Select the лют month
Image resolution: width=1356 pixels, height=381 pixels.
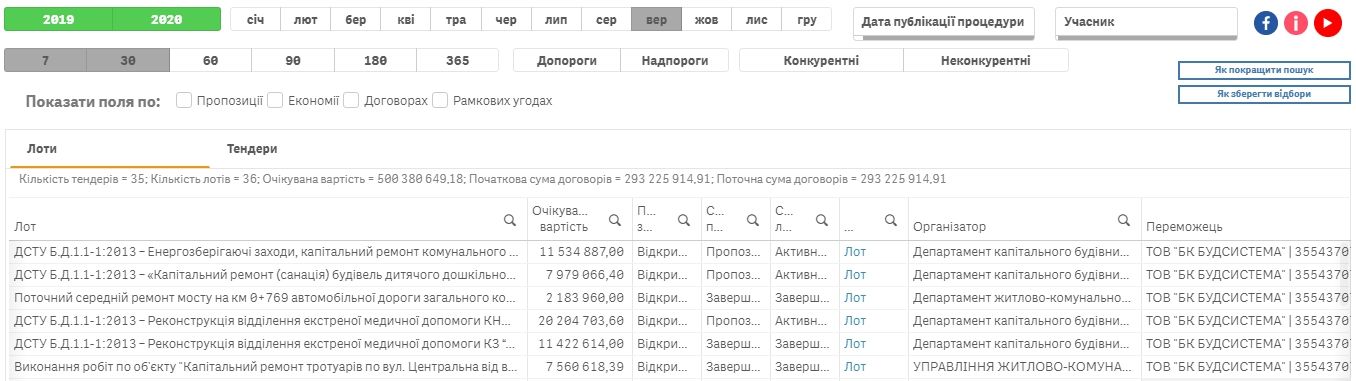click(x=306, y=19)
